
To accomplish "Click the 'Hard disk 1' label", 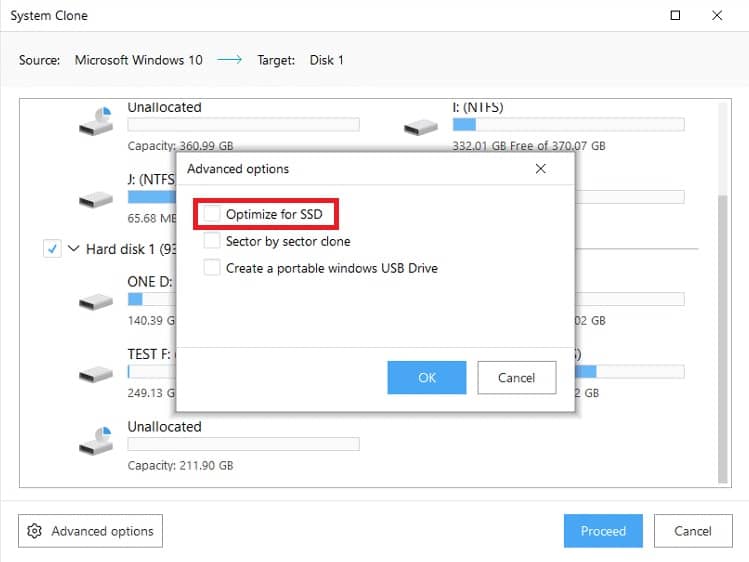I will [x=131, y=249].
